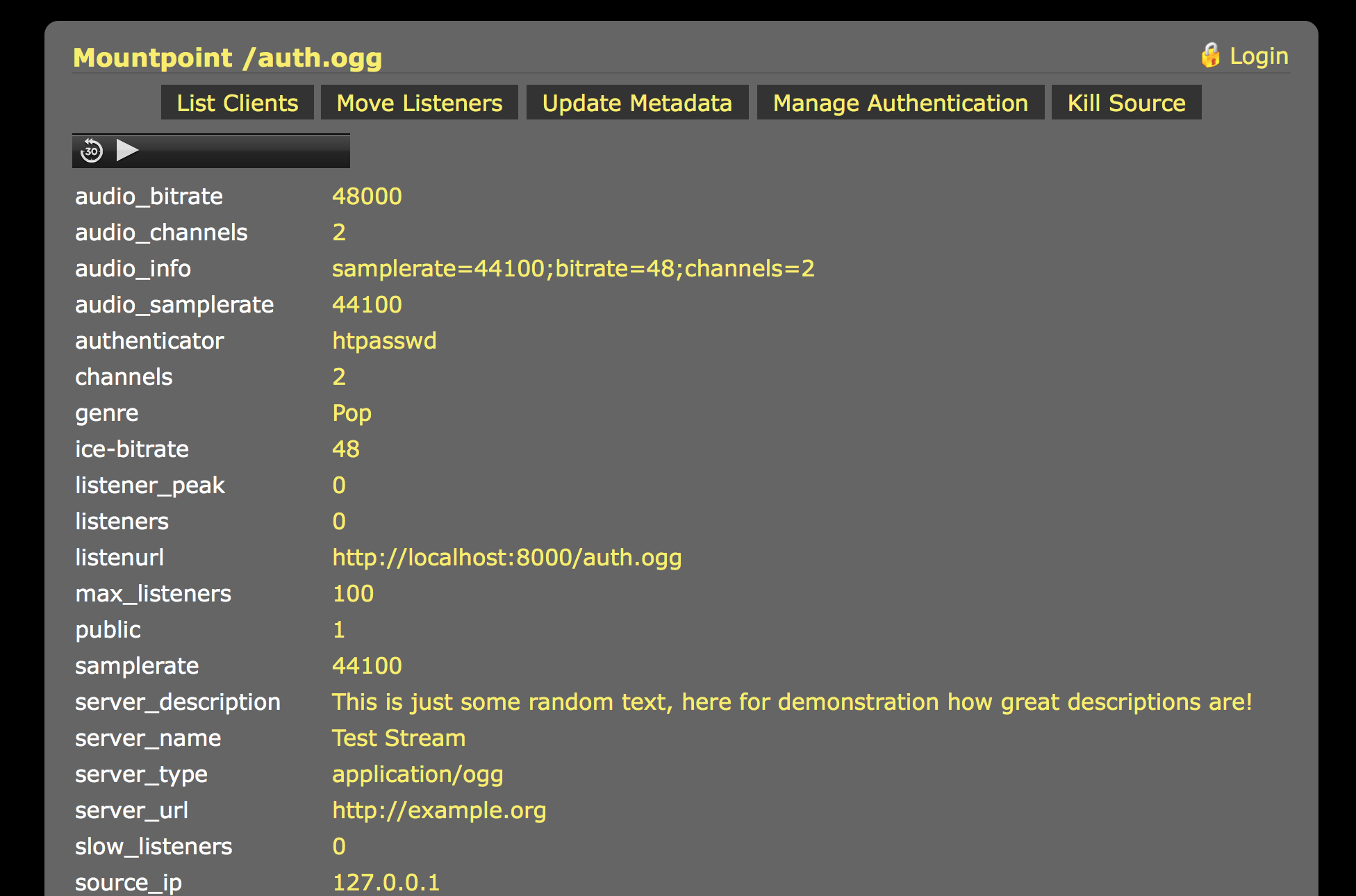
Task: Select the source_ip value 127.0.0.1
Action: 386,881
